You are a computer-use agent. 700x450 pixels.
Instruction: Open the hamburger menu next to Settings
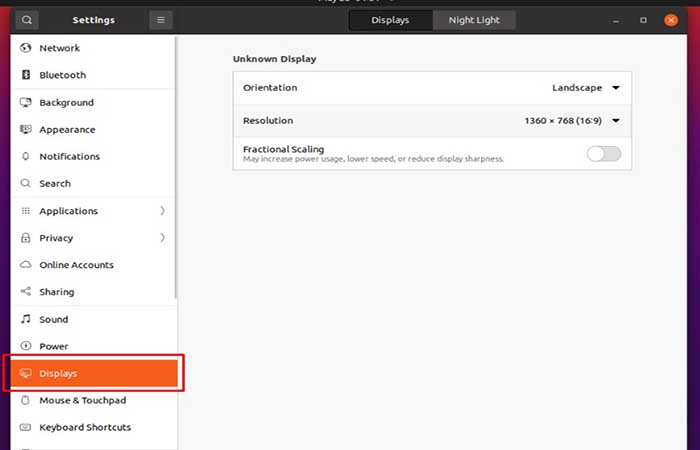pos(161,20)
